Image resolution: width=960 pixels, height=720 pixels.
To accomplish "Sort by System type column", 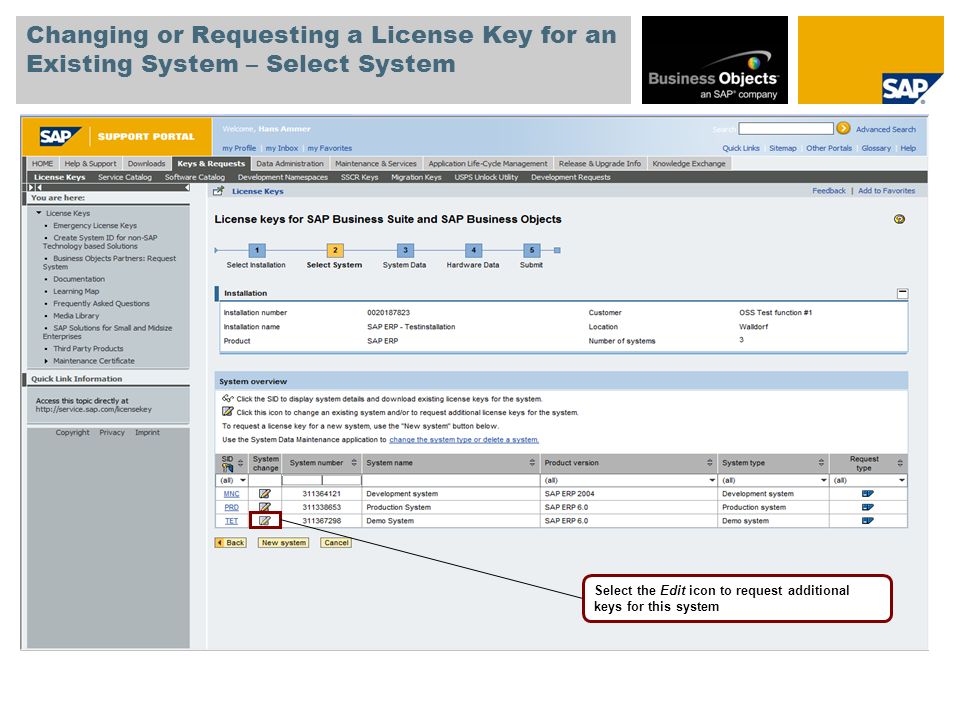I will [x=821, y=463].
